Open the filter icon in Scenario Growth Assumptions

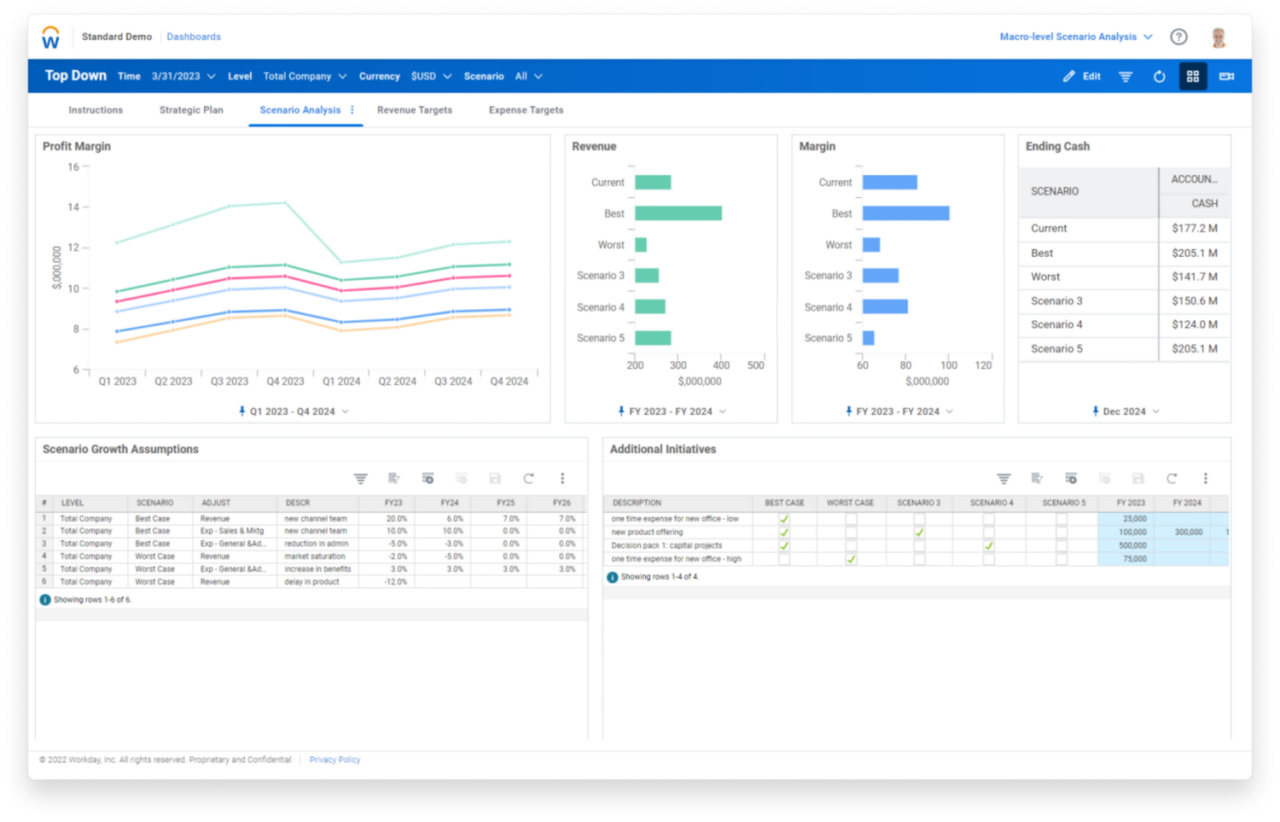(360, 478)
